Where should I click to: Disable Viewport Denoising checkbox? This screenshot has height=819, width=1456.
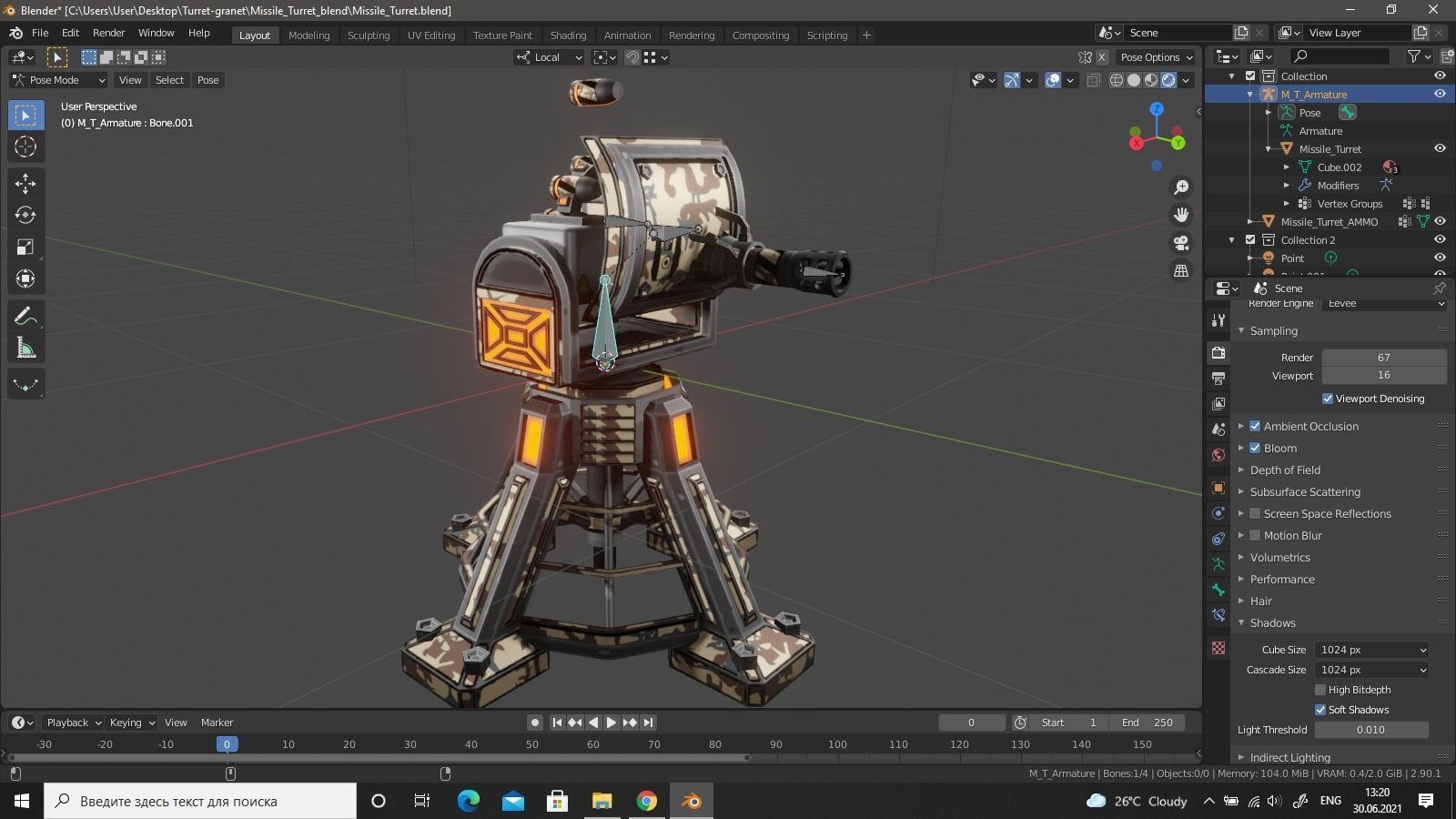pyautogui.click(x=1328, y=399)
